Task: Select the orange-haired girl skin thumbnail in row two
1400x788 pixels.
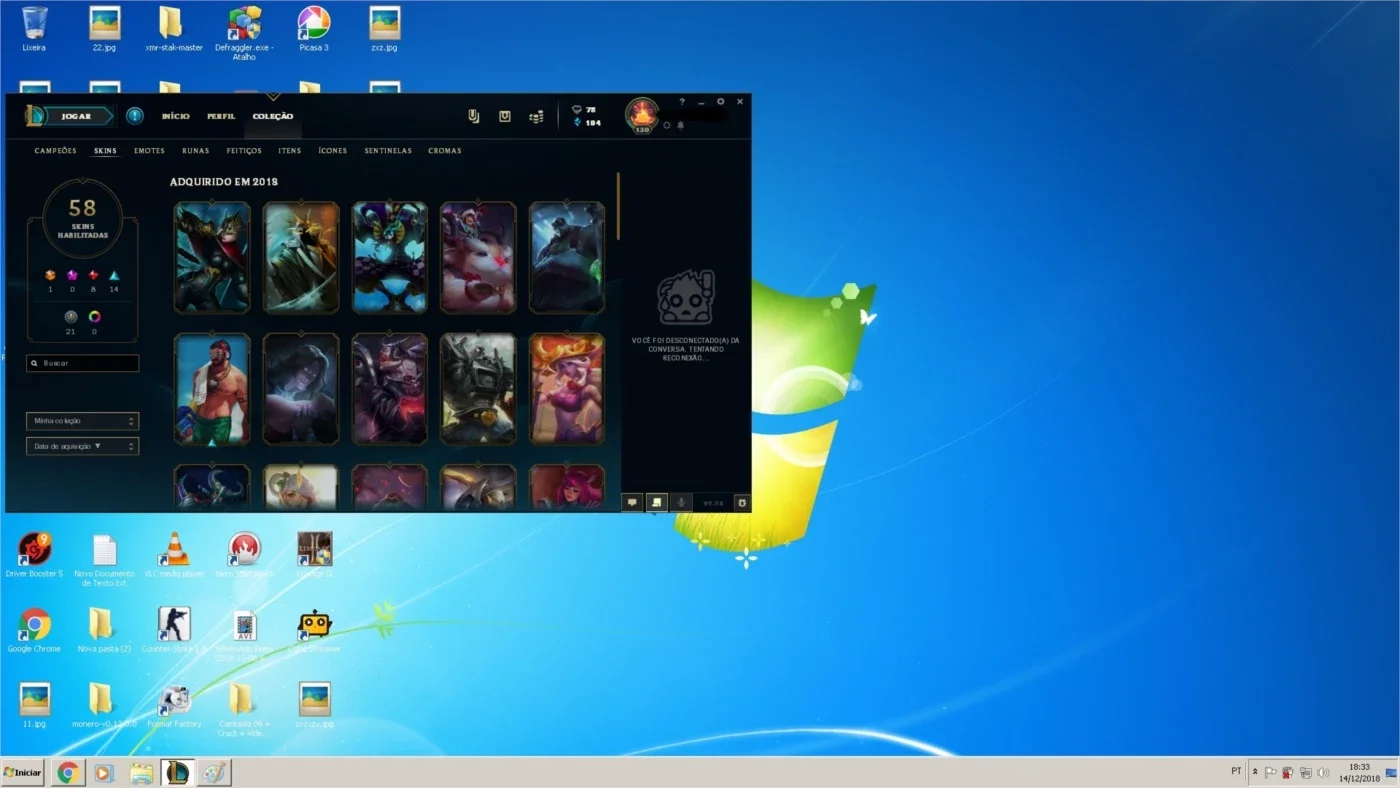Action: pyautogui.click(x=567, y=388)
